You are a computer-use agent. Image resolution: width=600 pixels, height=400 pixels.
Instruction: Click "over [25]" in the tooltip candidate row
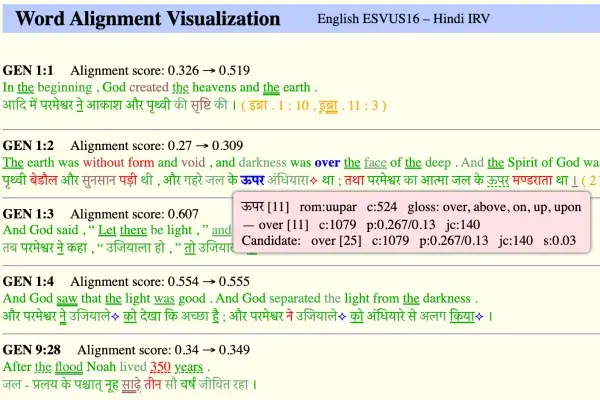point(336,241)
